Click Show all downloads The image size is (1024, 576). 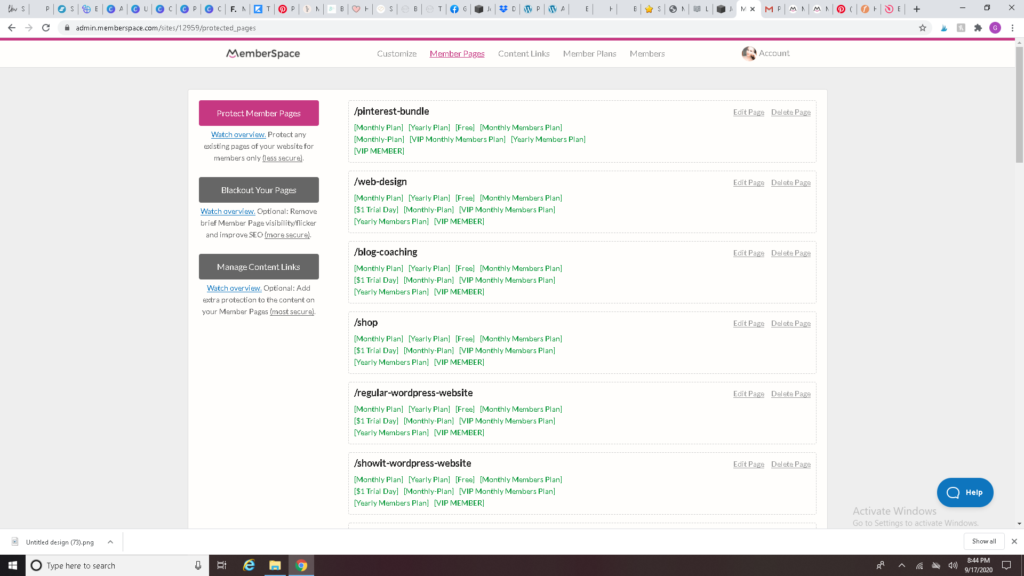984,541
